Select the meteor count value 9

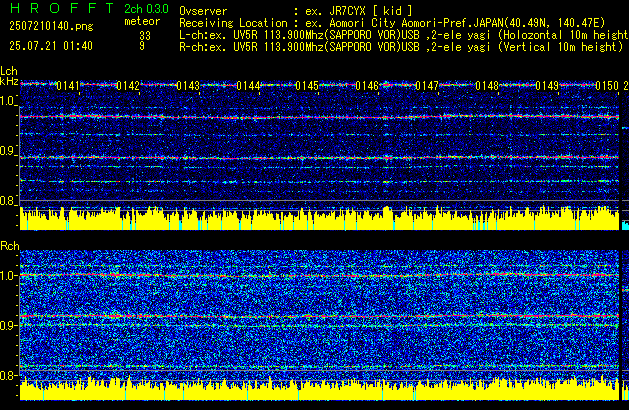142,46
